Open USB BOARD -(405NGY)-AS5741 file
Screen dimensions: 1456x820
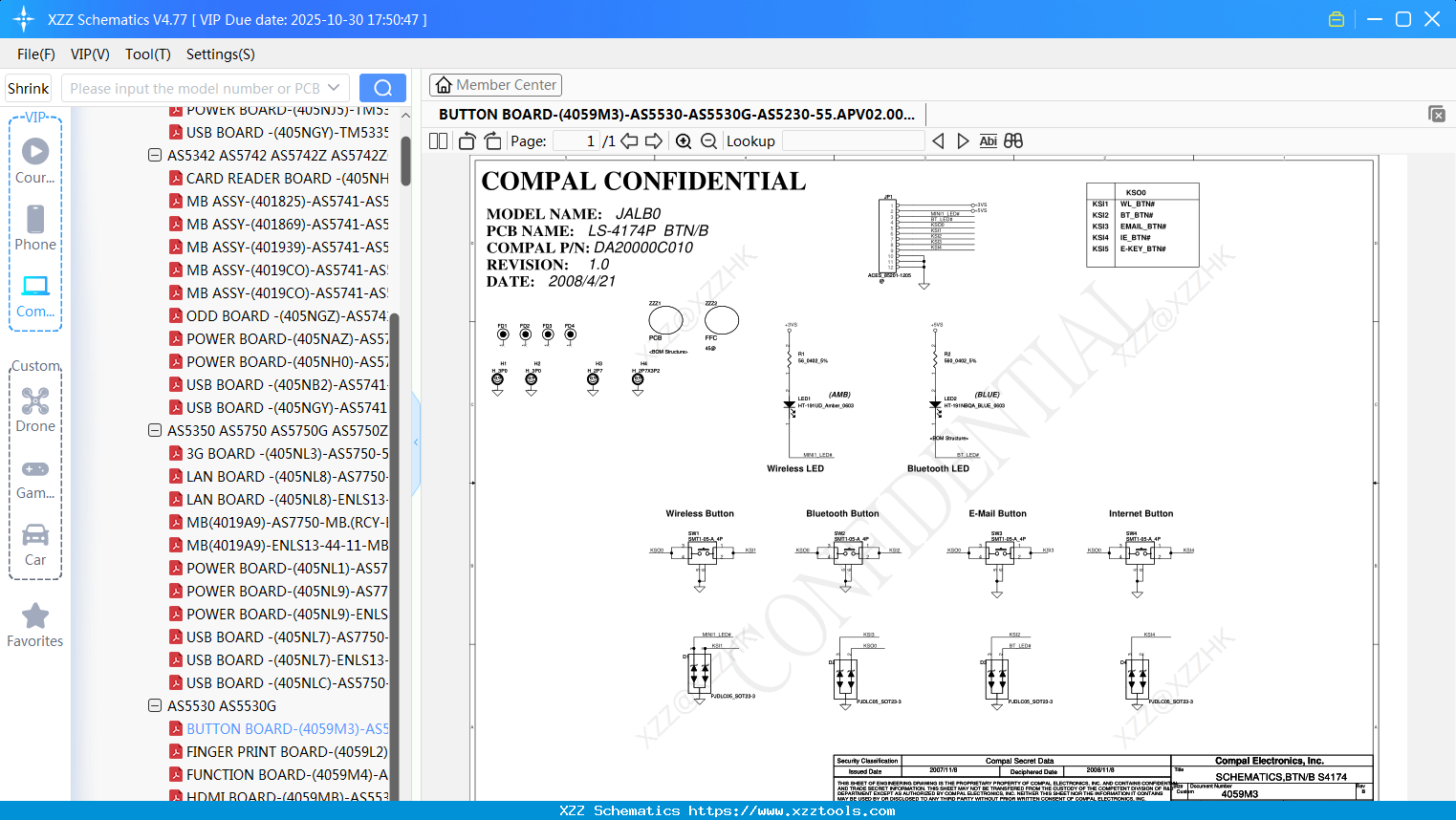287,407
